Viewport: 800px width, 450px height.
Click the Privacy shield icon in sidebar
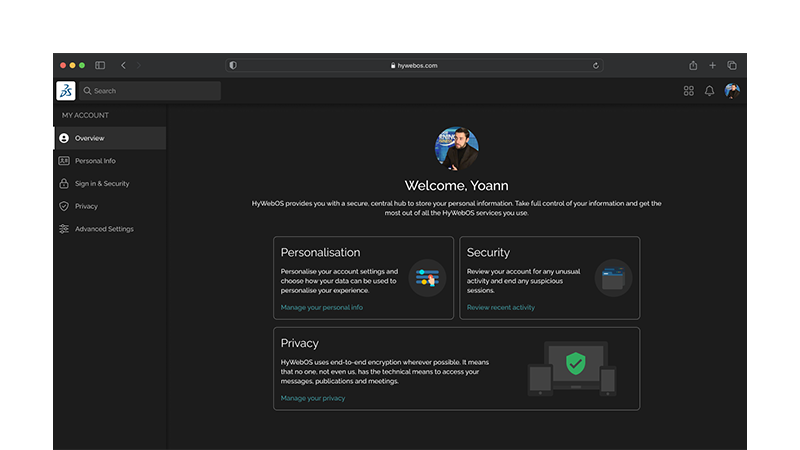[64, 206]
